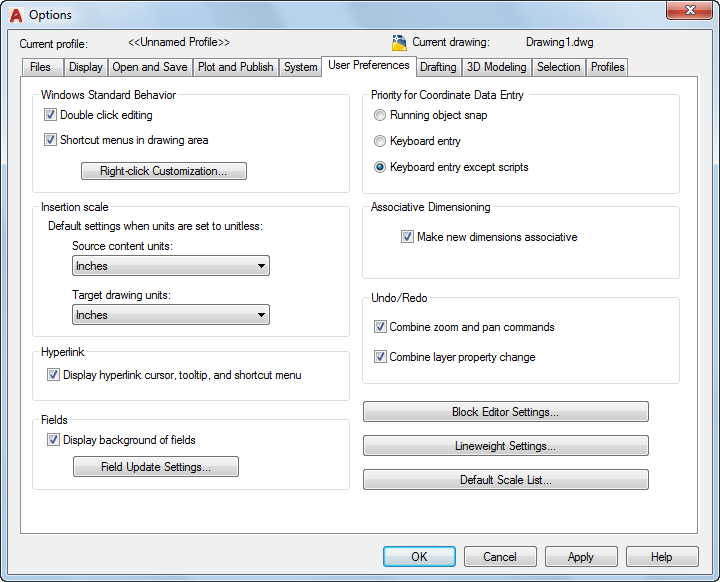Uncheck Make new dimensions associative
This screenshot has height=582, width=720.
407,237
